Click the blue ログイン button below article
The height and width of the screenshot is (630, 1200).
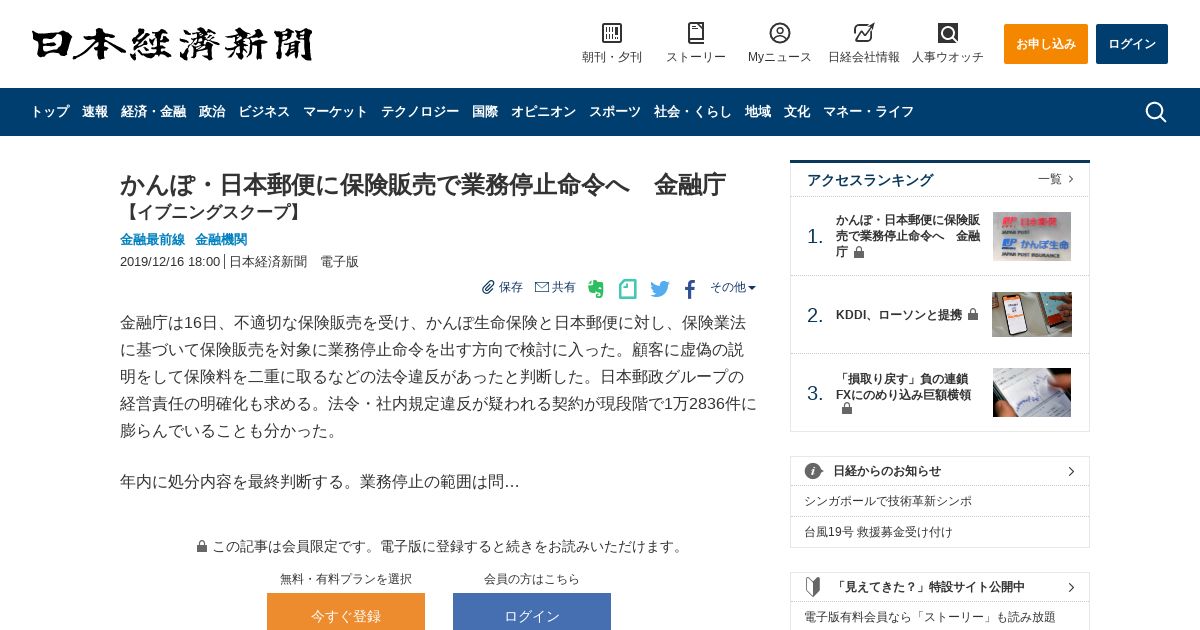point(532,611)
